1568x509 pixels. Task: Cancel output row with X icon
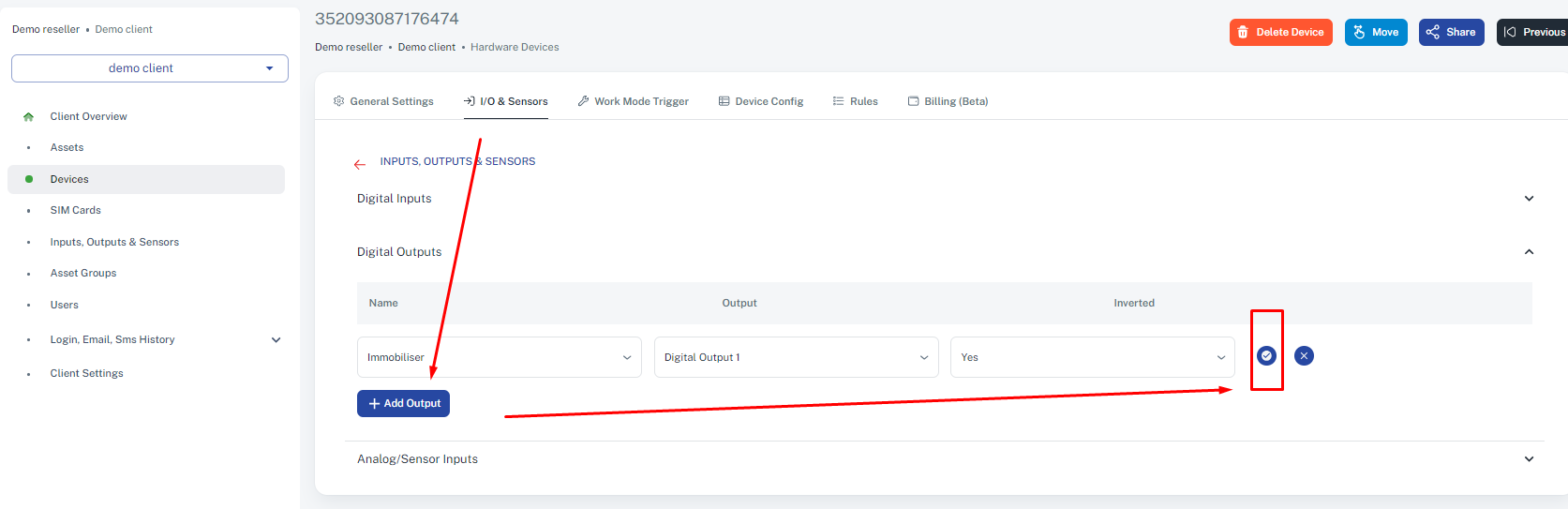click(1304, 355)
